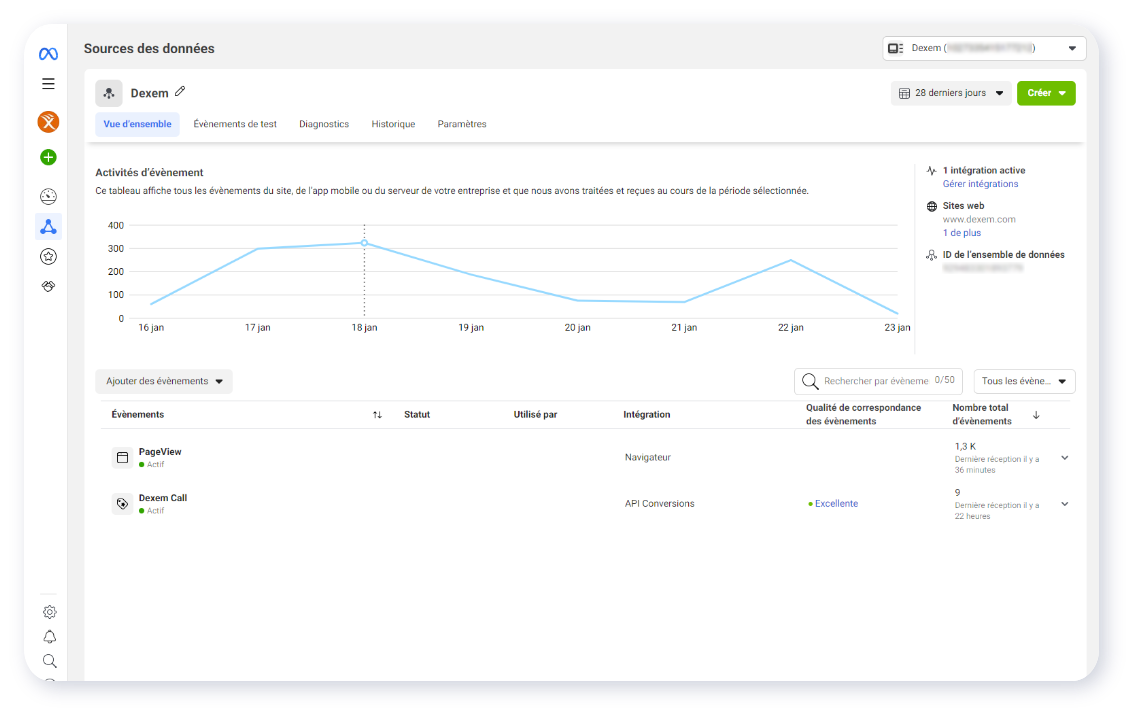
Task: Expand the hamburger menu in sidebar
Action: (x=48, y=84)
